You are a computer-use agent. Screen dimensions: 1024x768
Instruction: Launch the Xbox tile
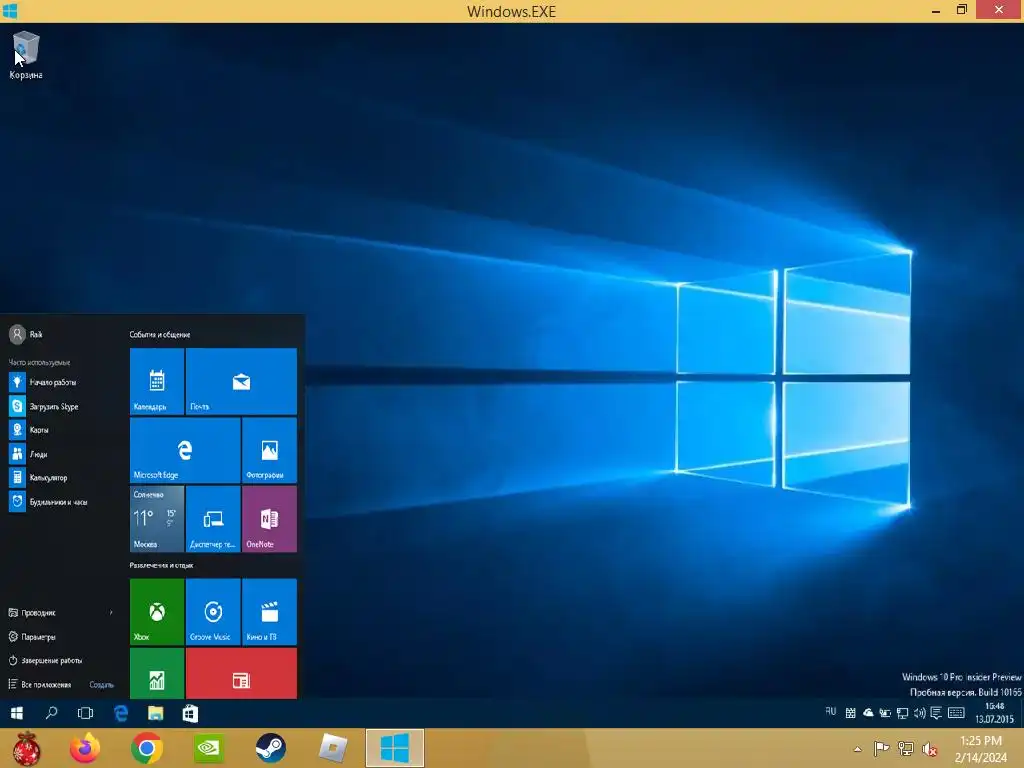157,612
